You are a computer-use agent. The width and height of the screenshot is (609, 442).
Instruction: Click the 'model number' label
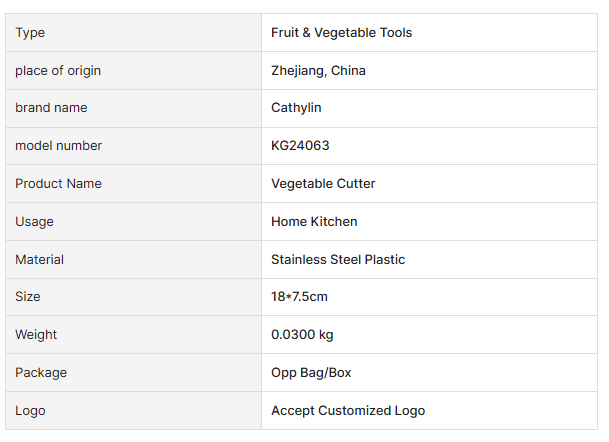click(58, 146)
